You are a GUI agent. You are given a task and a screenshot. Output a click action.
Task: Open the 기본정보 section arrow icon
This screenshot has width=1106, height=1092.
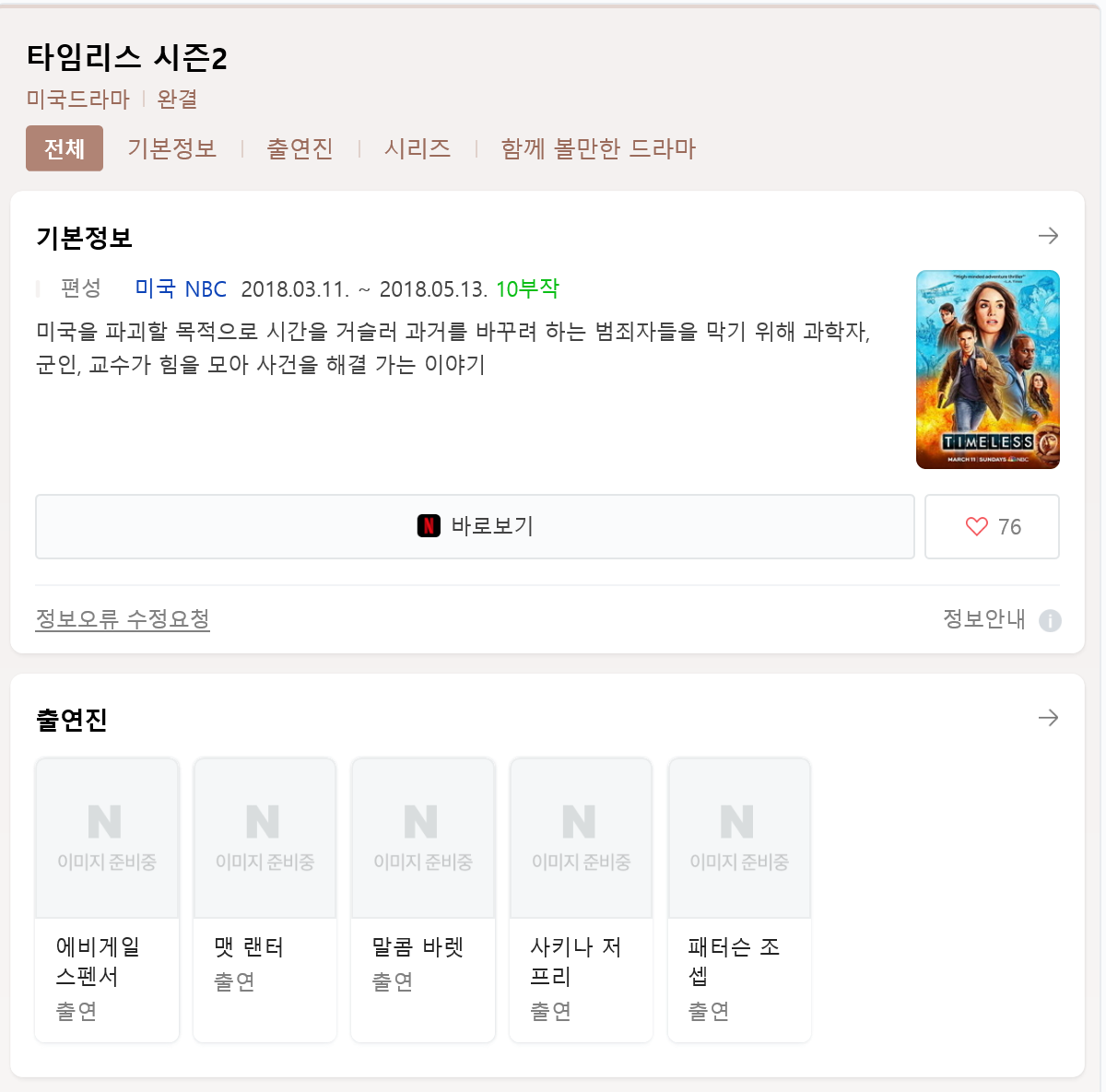pos(1048,236)
